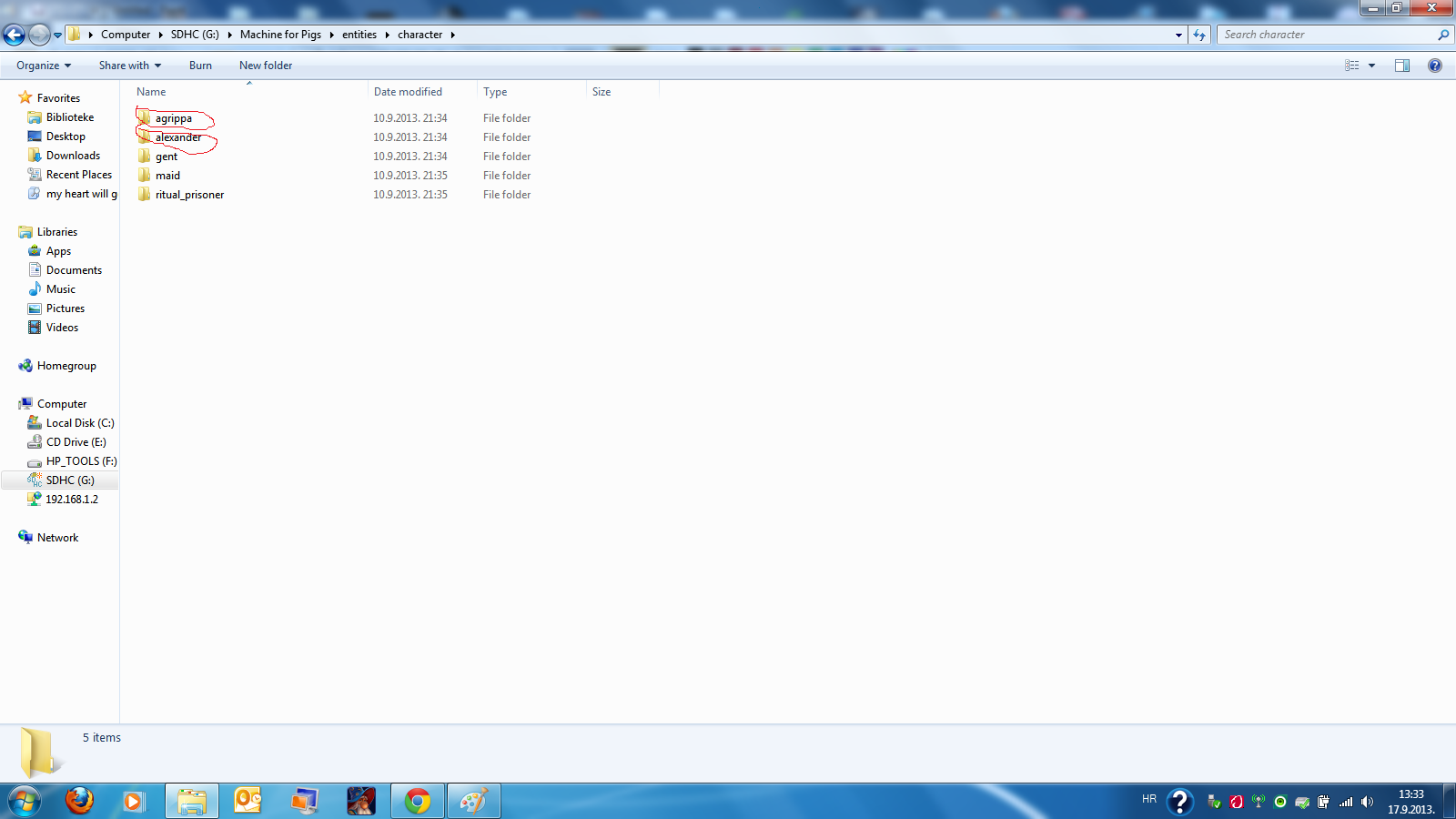Select Homegroup in the navigation pane
This screenshot has width=1456, height=819.
[x=57, y=366]
